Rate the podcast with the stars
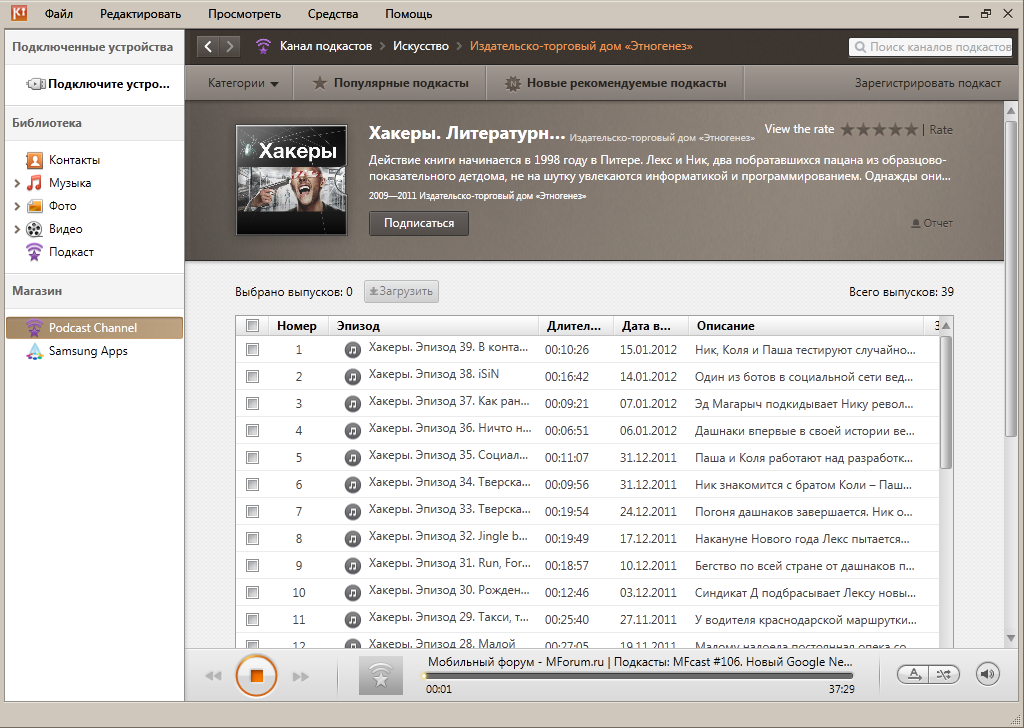Image resolution: width=1024 pixels, height=728 pixels. (879, 129)
